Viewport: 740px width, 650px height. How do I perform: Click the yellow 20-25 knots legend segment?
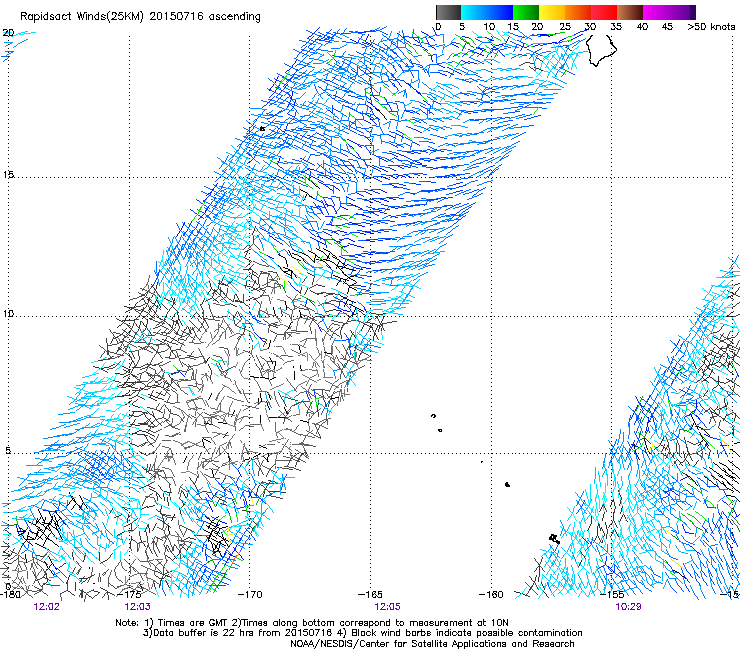[552, 12]
